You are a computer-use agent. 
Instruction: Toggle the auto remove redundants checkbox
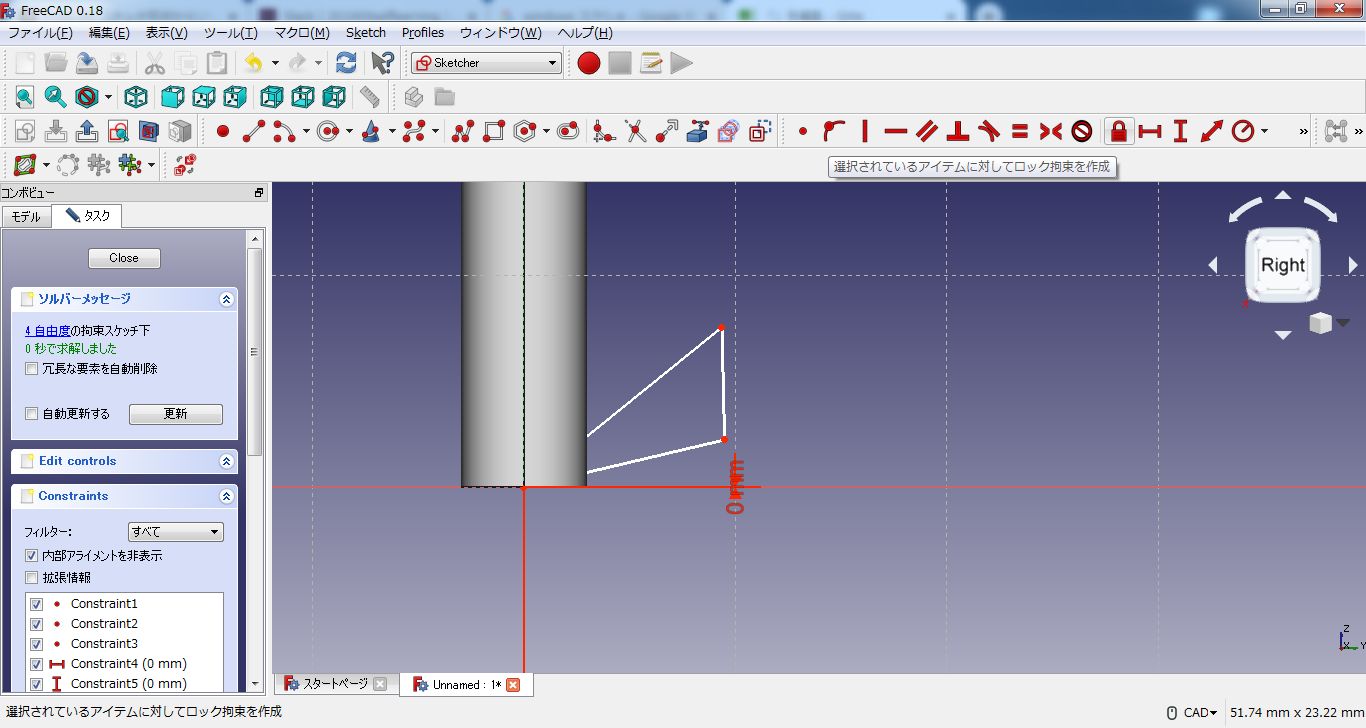[32, 369]
